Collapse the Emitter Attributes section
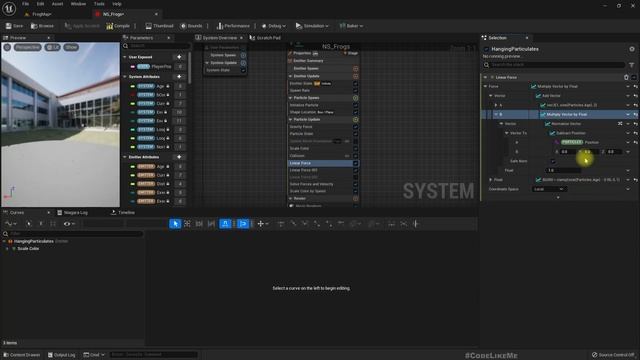 [x=125, y=157]
